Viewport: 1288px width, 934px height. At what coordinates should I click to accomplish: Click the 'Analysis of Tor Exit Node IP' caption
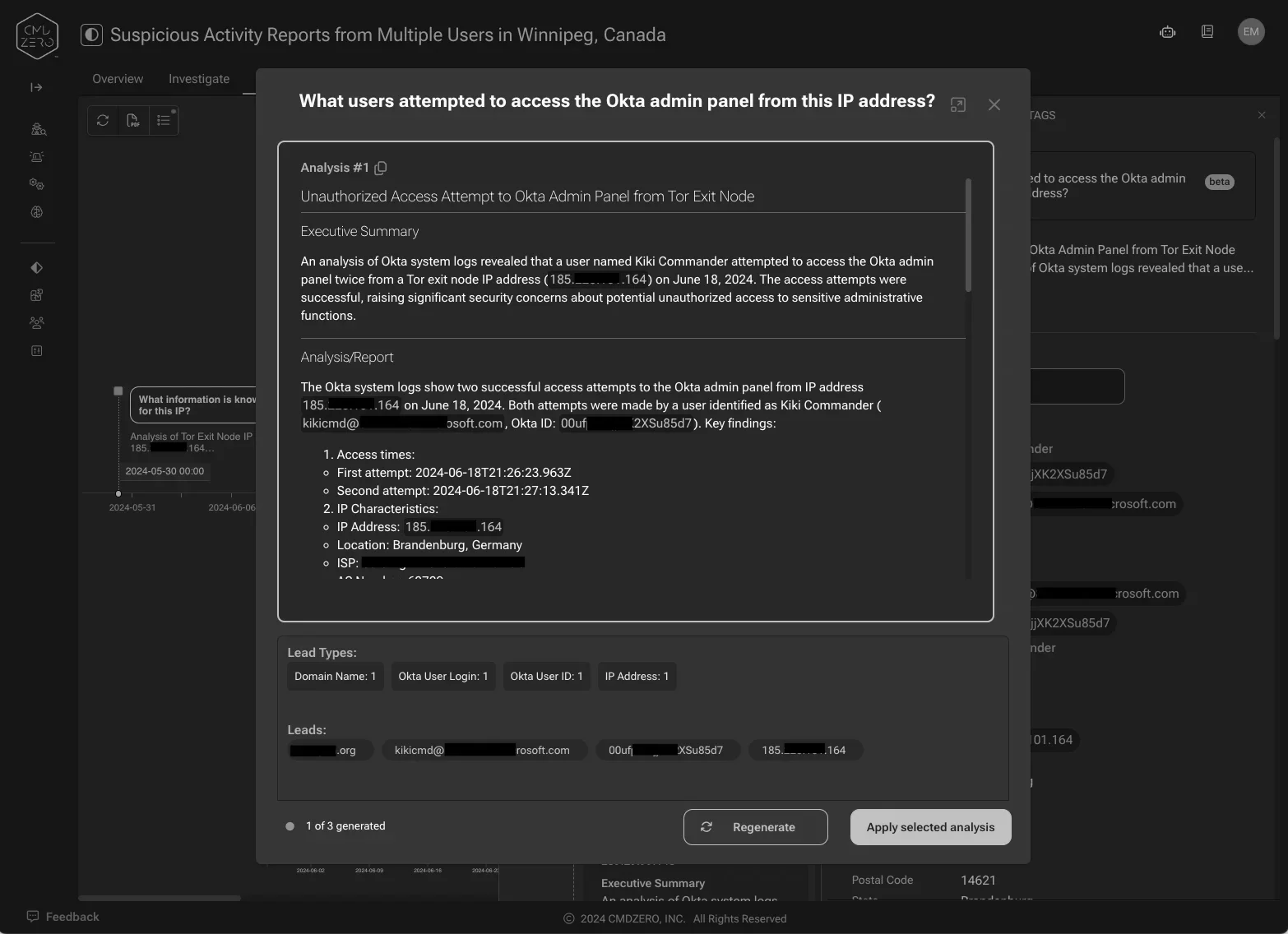[x=191, y=437]
